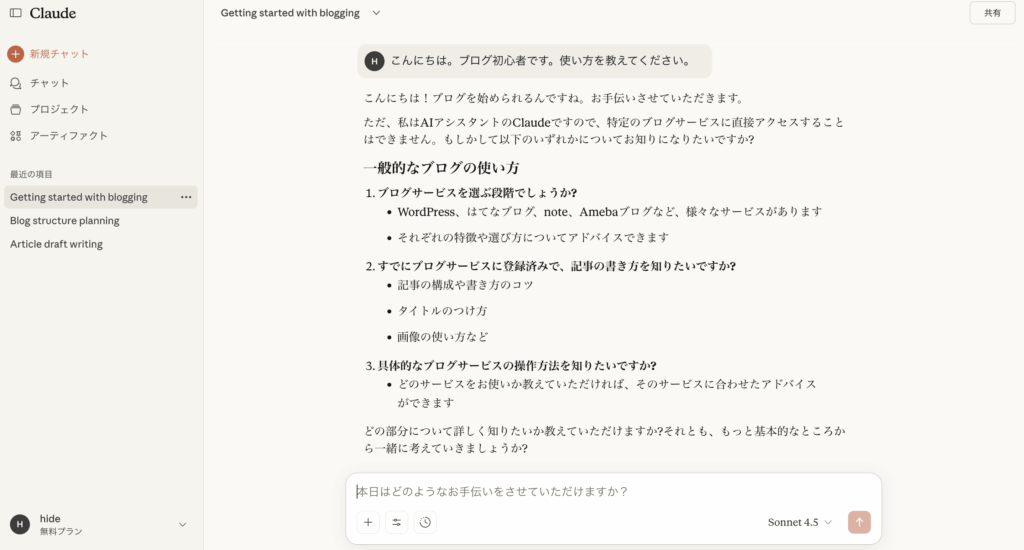
Task: Click the orange plus new chat icon
Action: point(15,54)
